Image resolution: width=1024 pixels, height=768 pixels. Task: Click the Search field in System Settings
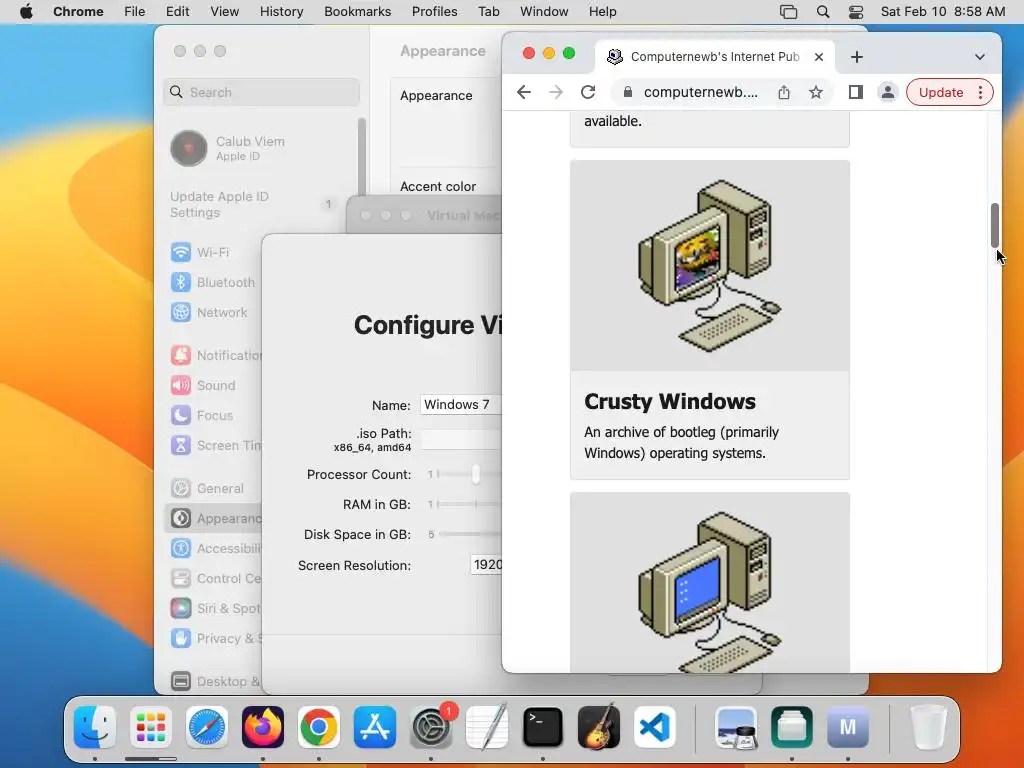point(261,92)
